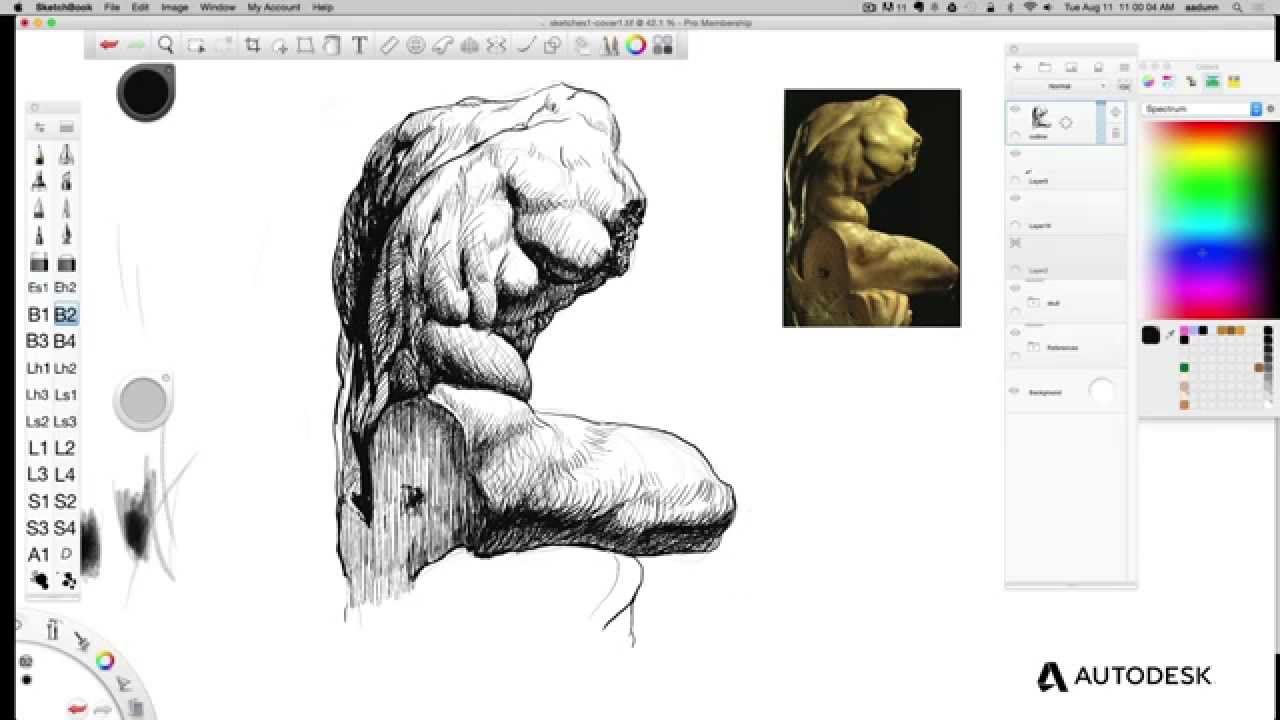Click the sculpture reference photo
The image size is (1280, 720).
(x=870, y=205)
